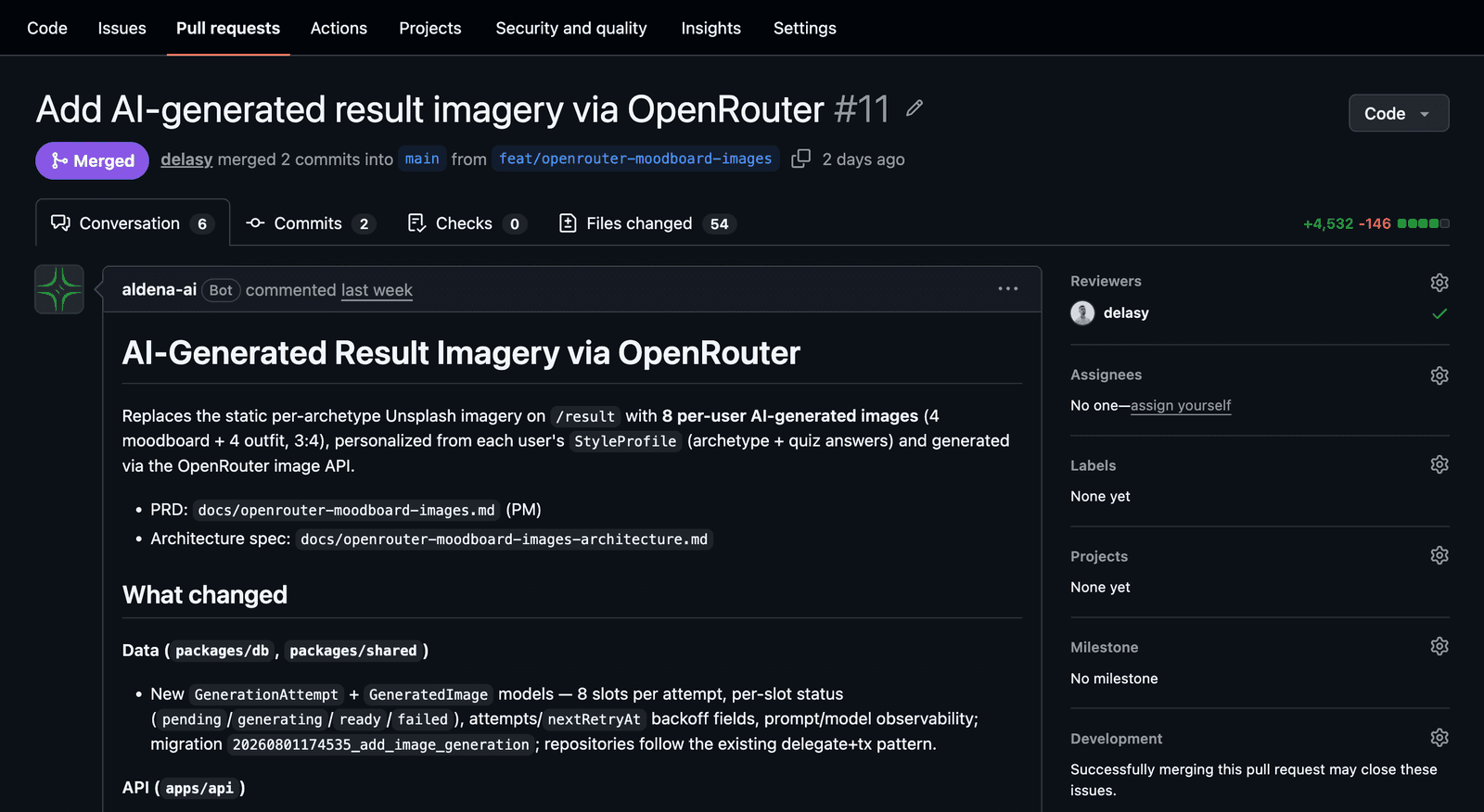Click the GenerationAttempt inline code
Viewport: 1484px width, 812px height.
tap(266, 694)
